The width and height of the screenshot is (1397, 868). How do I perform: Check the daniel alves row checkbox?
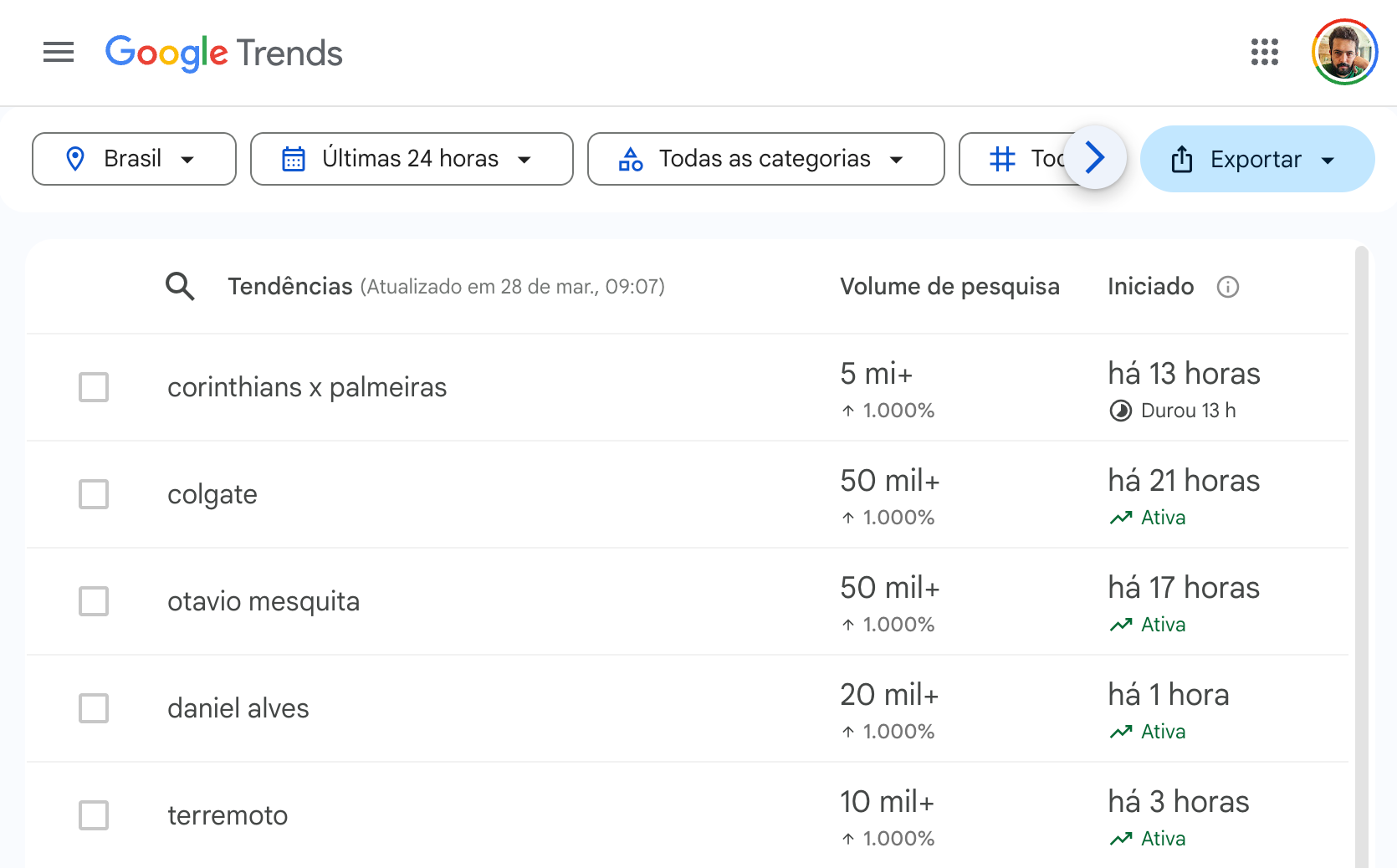(94, 708)
